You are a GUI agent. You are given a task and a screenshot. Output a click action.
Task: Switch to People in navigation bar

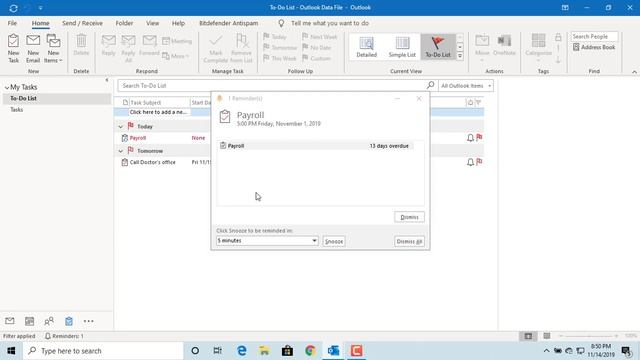pos(49,321)
